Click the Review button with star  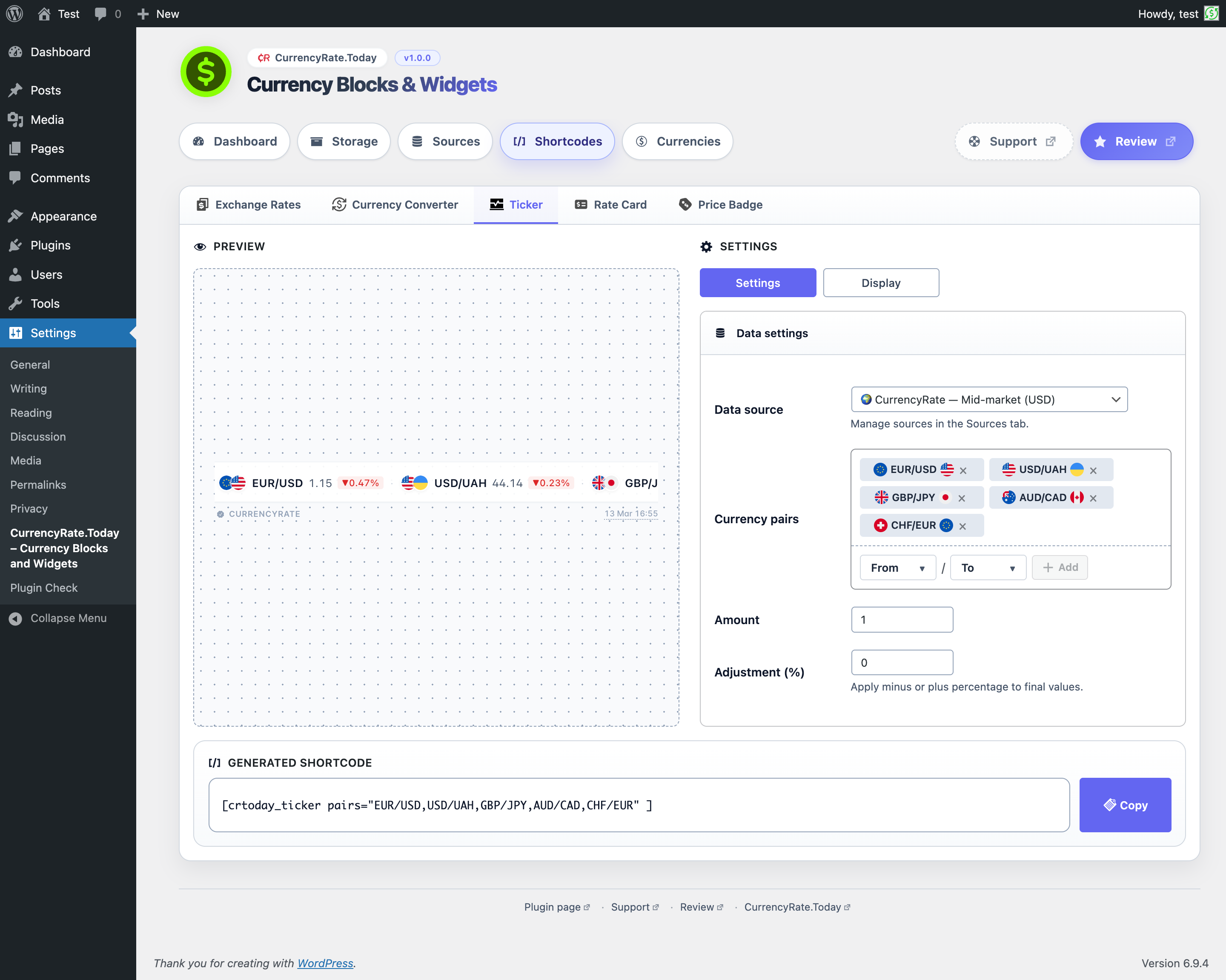point(1136,141)
